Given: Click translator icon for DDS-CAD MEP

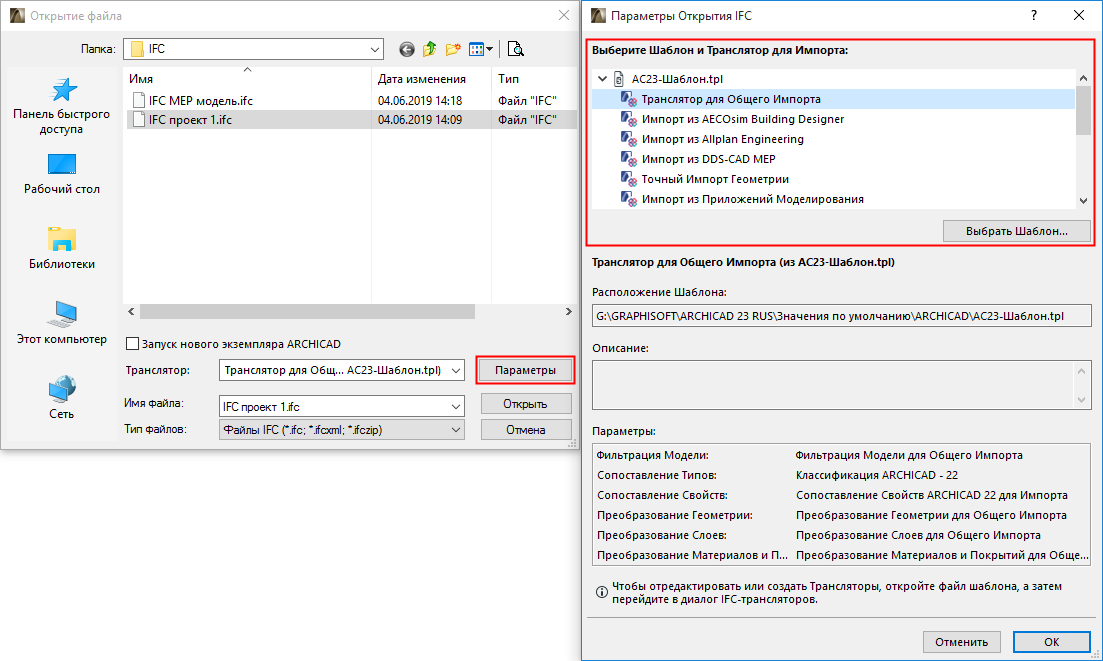Looking at the screenshot, I should tap(629, 159).
